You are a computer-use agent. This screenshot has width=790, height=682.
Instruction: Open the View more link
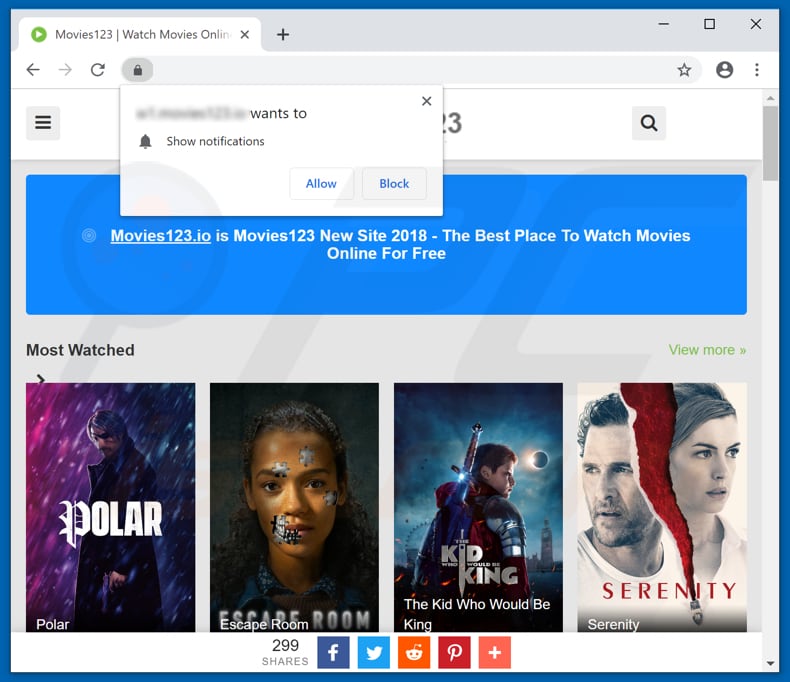pyautogui.click(x=707, y=350)
